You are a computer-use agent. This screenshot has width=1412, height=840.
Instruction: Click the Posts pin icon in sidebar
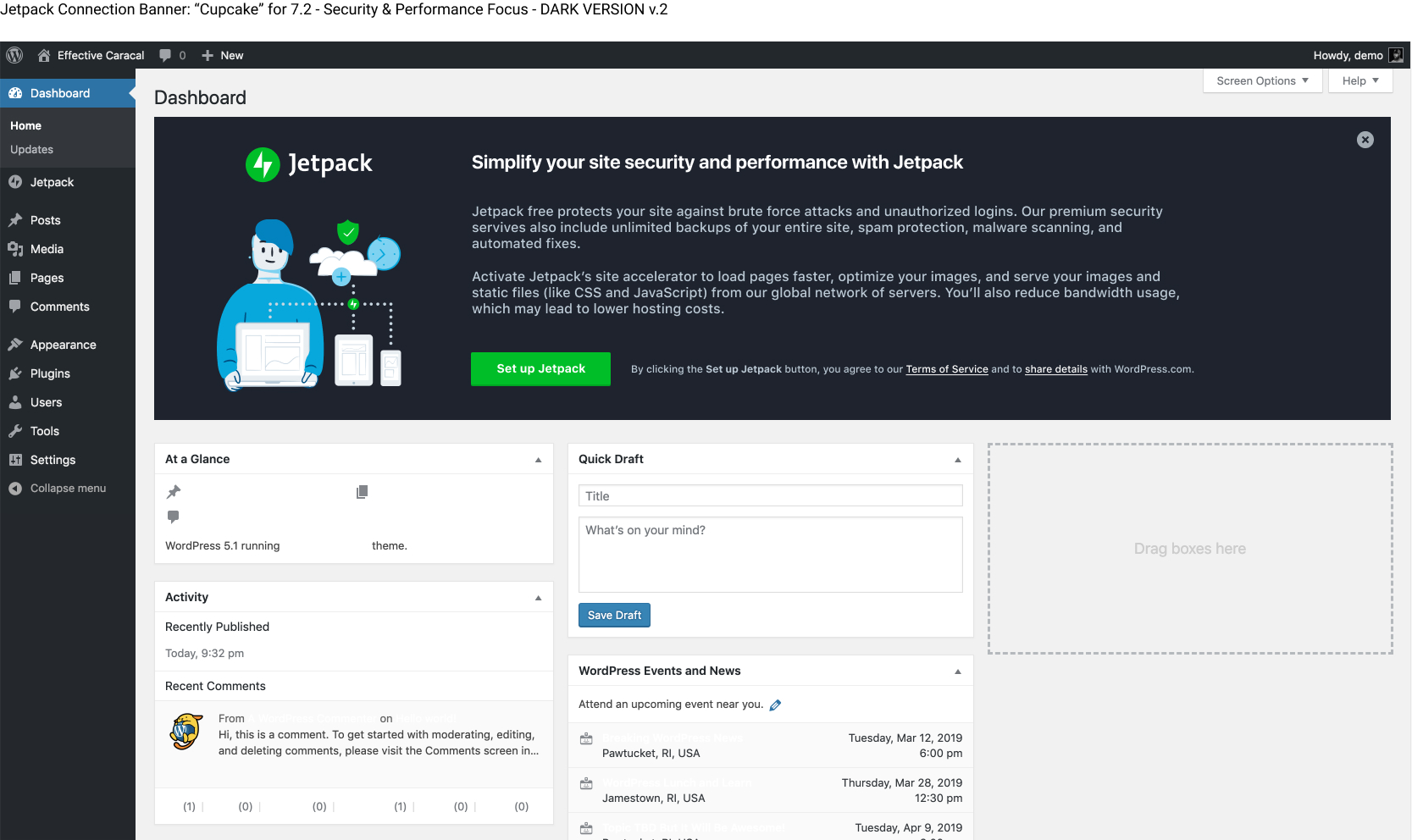(15, 220)
